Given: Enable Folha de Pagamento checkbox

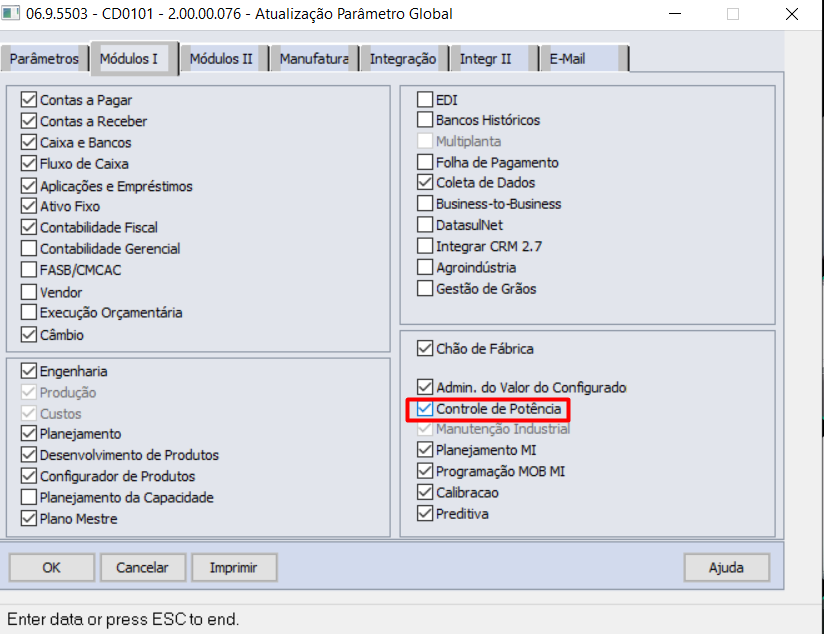Looking at the screenshot, I should [x=425, y=162].
